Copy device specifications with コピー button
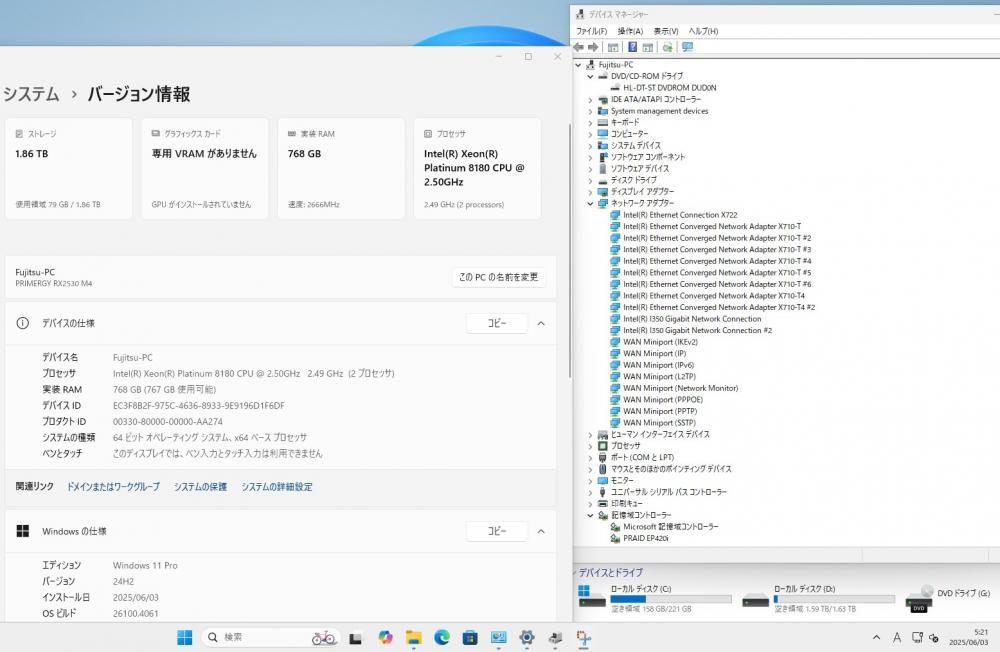Image resolution: width=1000 pixels, height=652 pixels. coord(497,323)
